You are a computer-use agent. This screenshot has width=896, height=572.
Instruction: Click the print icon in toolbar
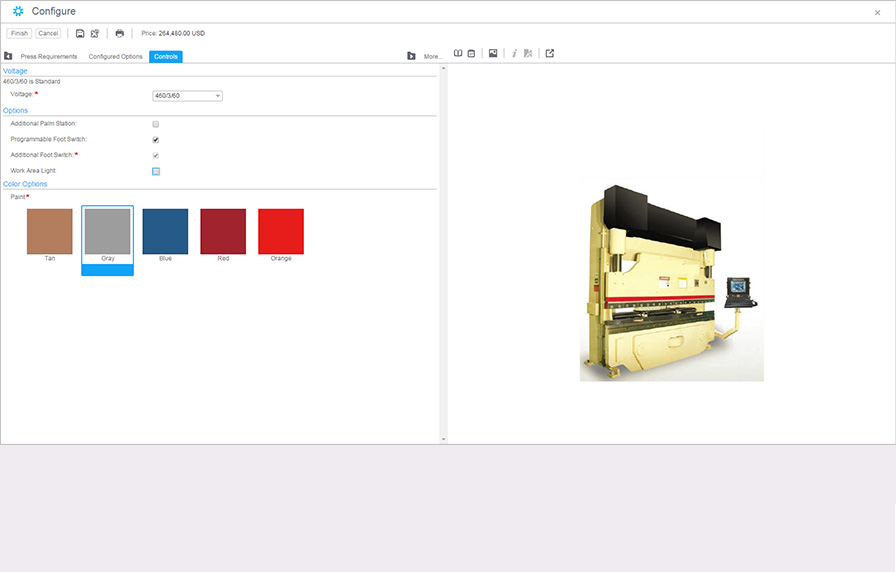pyautogui.click(x=120, y=33)
